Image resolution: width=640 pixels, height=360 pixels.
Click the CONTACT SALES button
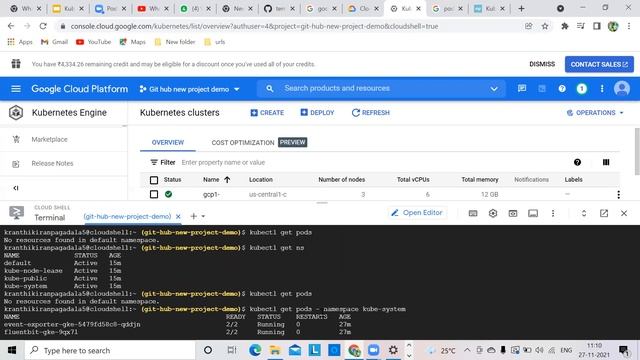[x=599, y=64]
